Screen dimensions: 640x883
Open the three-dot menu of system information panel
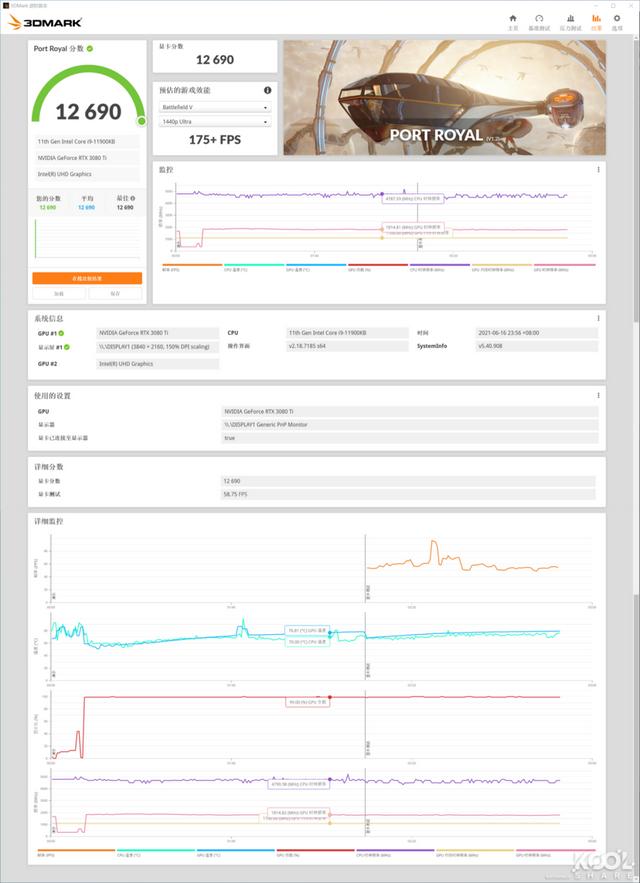pyautogui.click(x=598, y=318)
